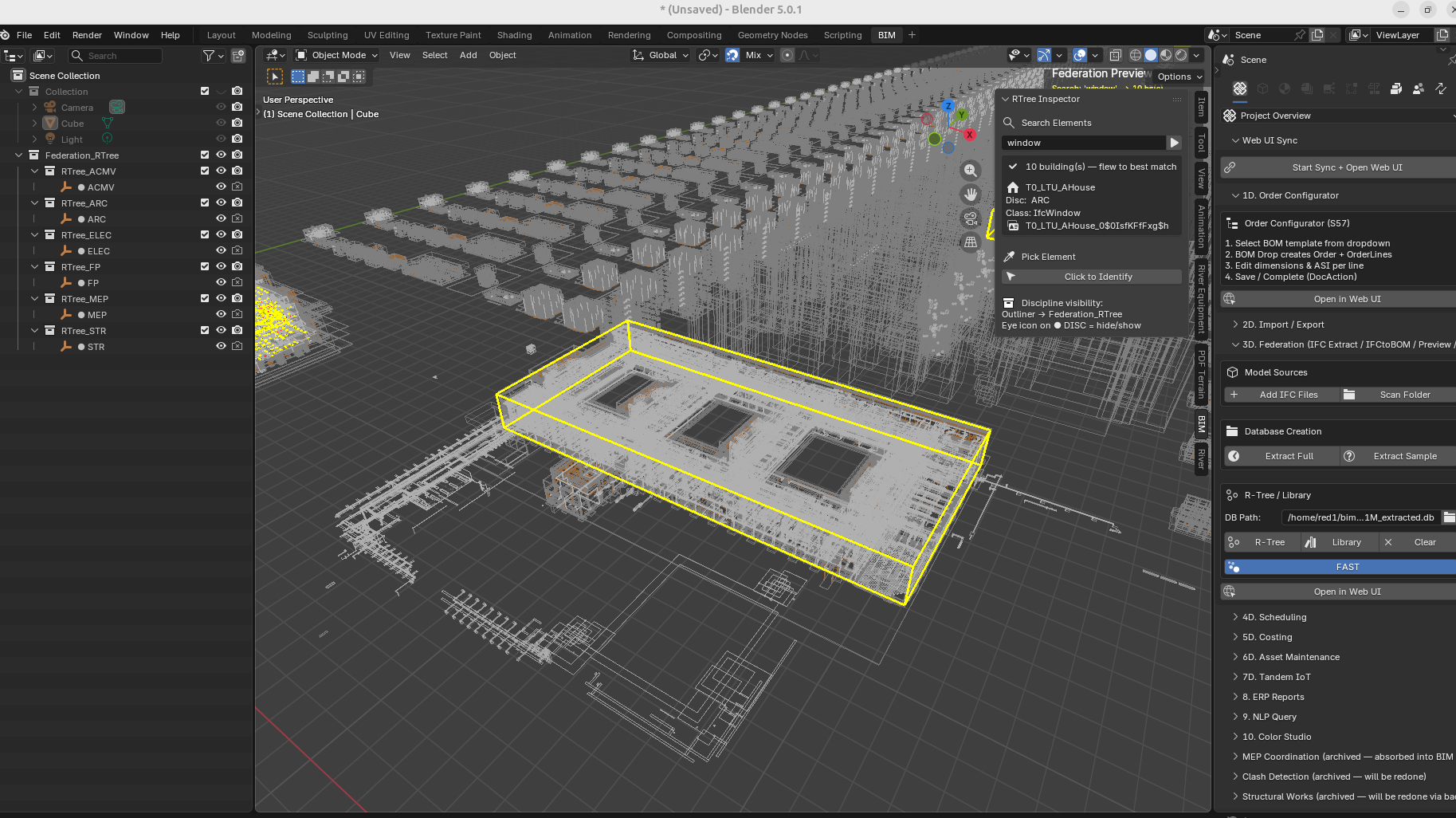Screen dimensions: 1456x818
Task: Expand the 5D. Costing panel
Action: point(1266,637)
